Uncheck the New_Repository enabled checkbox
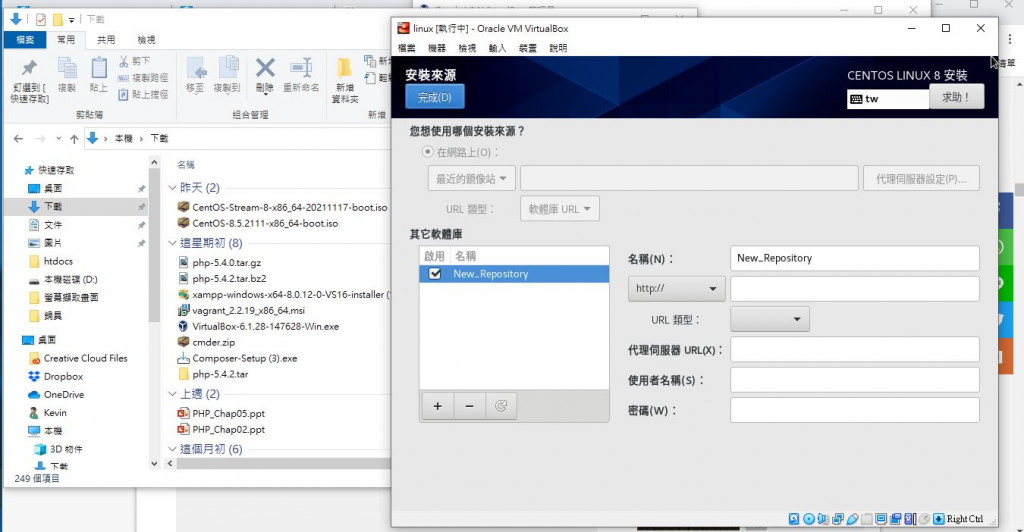This screenshot has width=1024, height=532. (x=435, y=274)
